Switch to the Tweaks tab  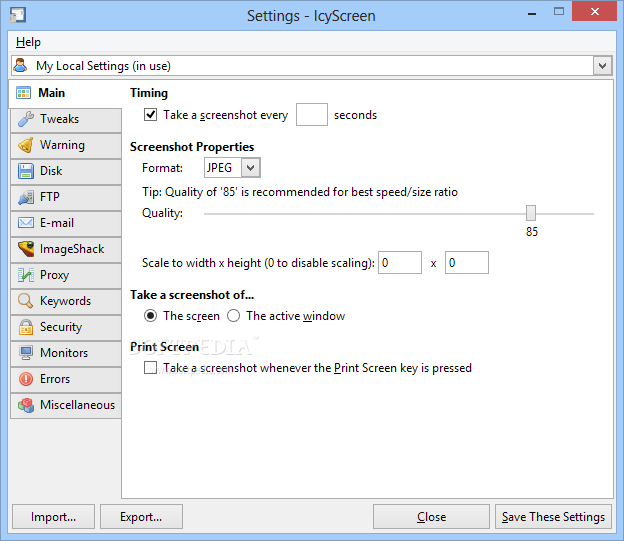(x=66, y=119)
